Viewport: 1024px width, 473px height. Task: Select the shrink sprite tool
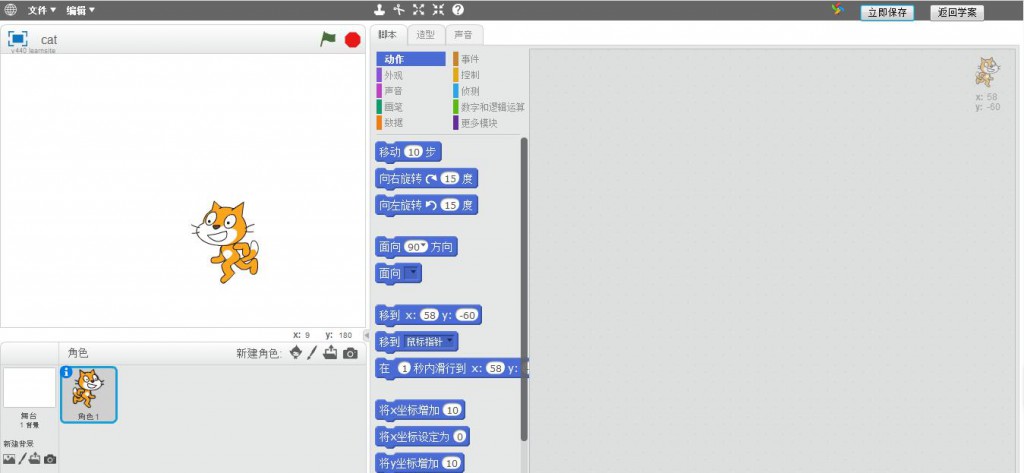click(x=438, y=9)
